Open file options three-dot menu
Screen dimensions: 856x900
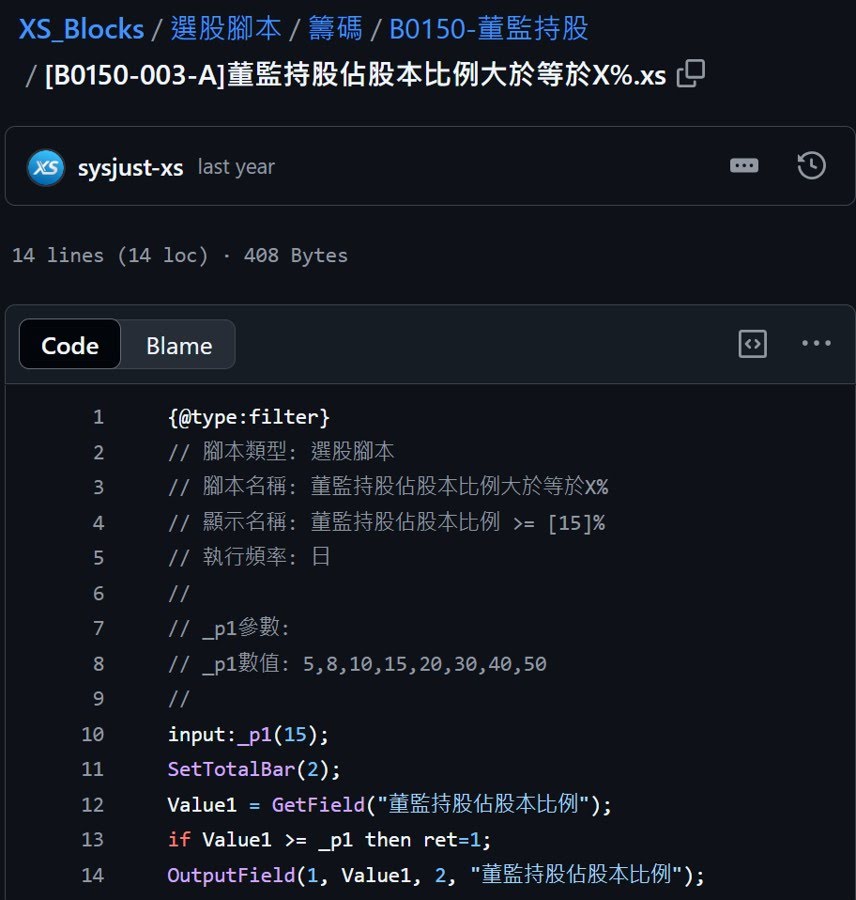tap(816, 344)
